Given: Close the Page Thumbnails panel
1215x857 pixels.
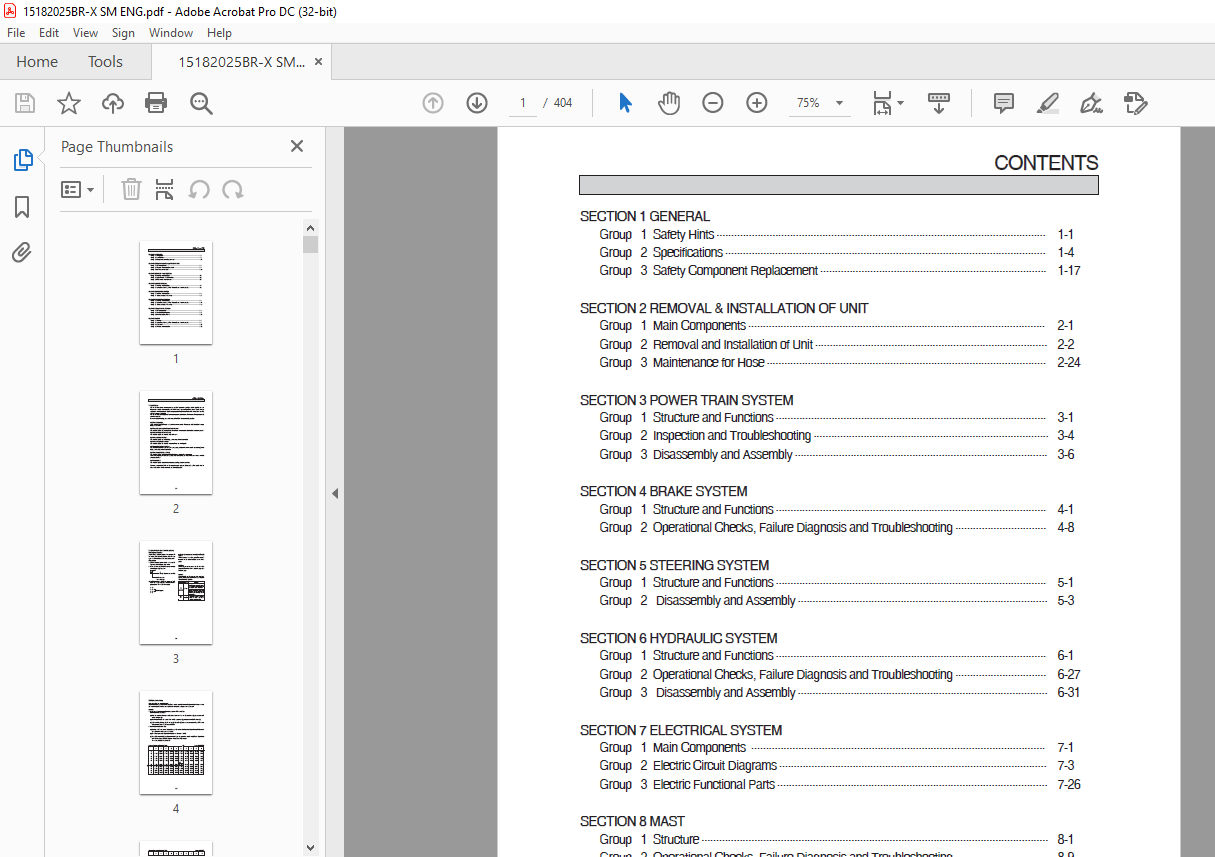Looking at the screenshot, I should click(x=297, y=146).
